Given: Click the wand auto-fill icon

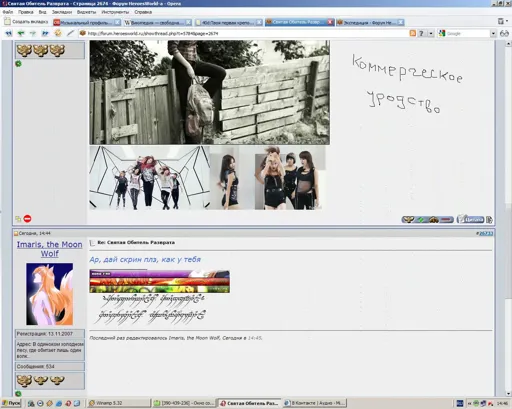Looking at the screenshot, I should tap(70, 33).
